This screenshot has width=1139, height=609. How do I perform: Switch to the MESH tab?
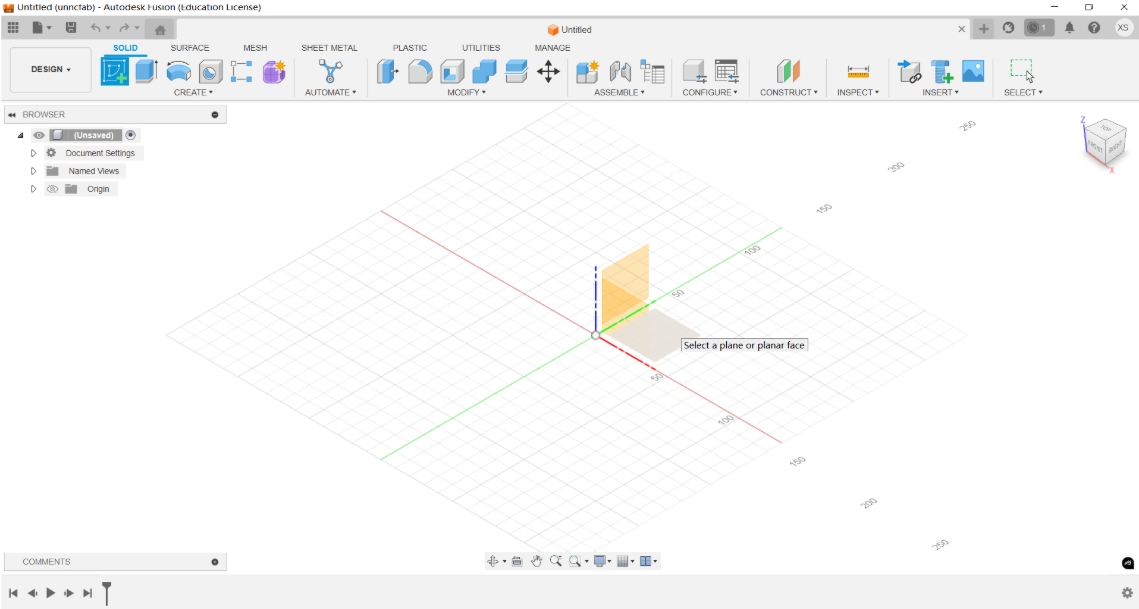pyautogui.click(x=255, y=48)
